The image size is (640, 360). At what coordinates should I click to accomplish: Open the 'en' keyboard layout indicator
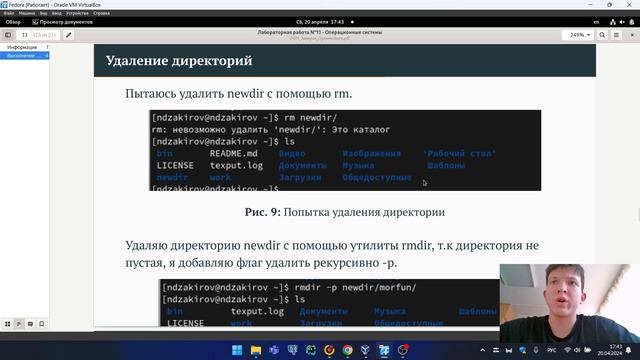click(x=596, y=22)
